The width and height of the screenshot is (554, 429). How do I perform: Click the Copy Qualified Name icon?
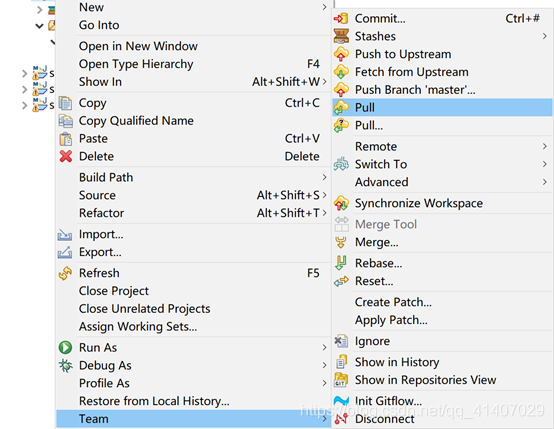(x=65, y=121)
